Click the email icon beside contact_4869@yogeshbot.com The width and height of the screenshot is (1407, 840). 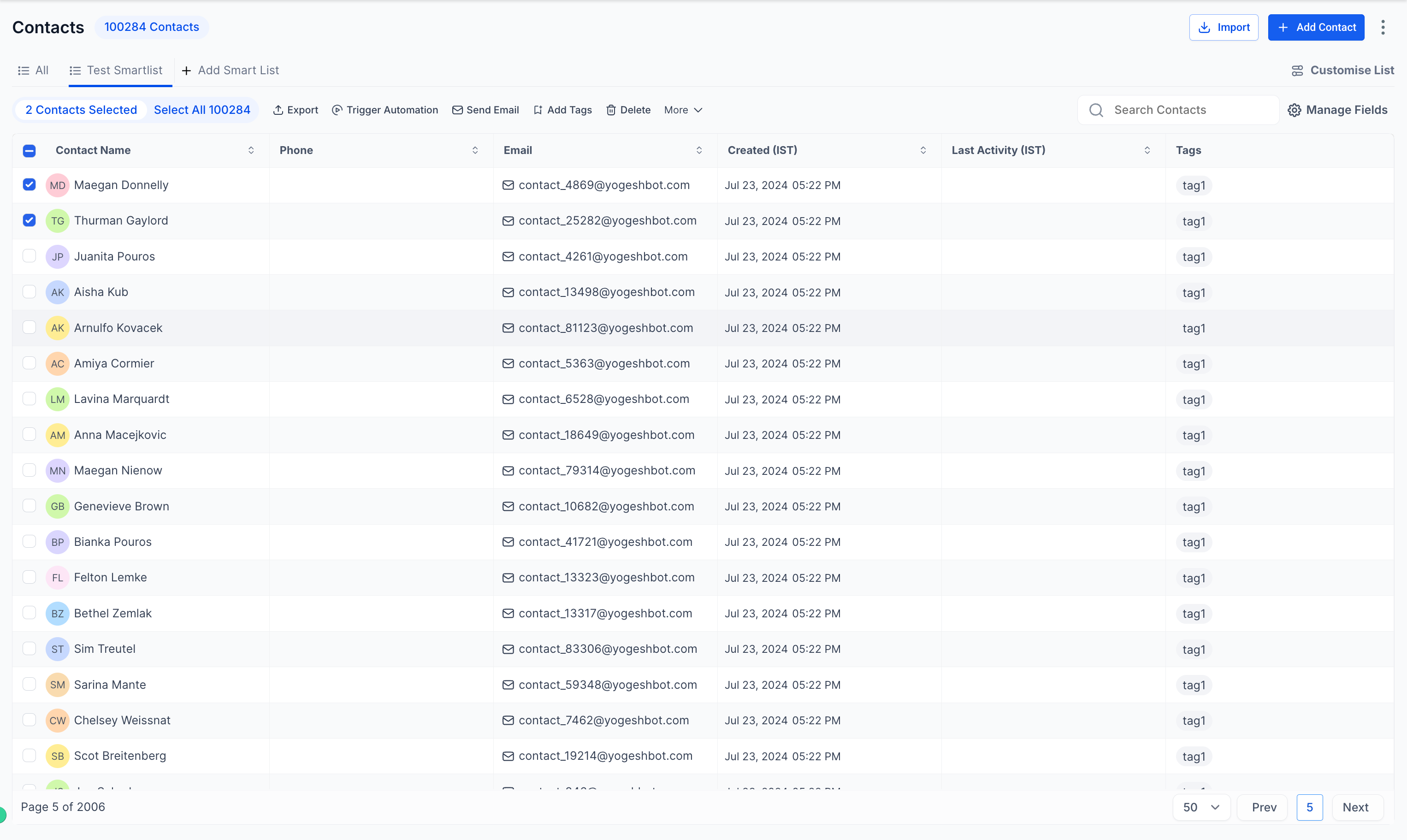(x=508, y=185)
